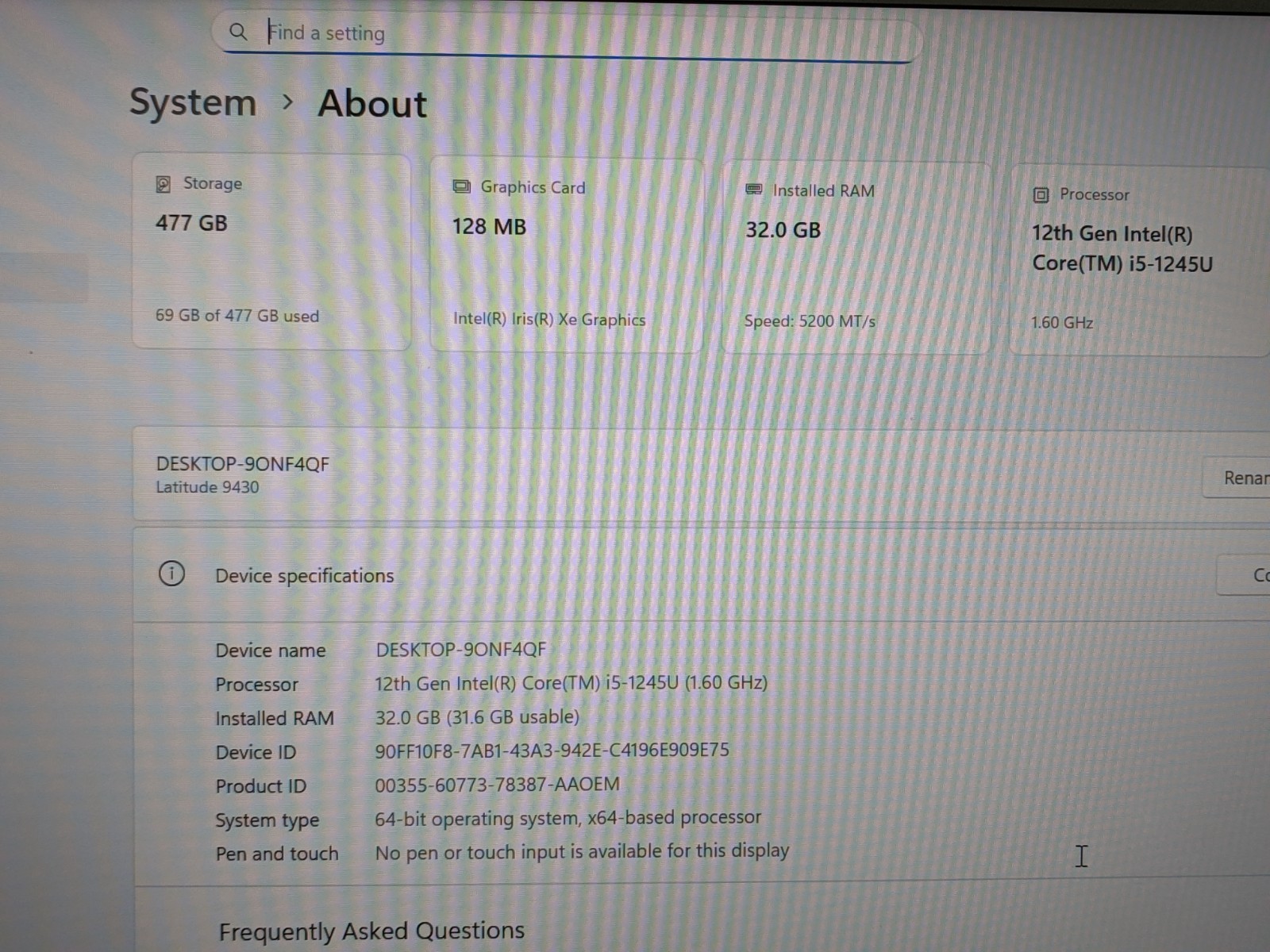Click 'Speed: 5200 MT/s' text

[810, 321]
